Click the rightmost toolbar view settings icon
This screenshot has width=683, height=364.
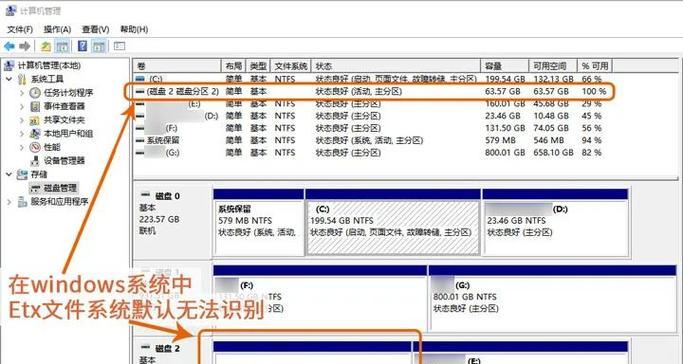pos(119,46)
